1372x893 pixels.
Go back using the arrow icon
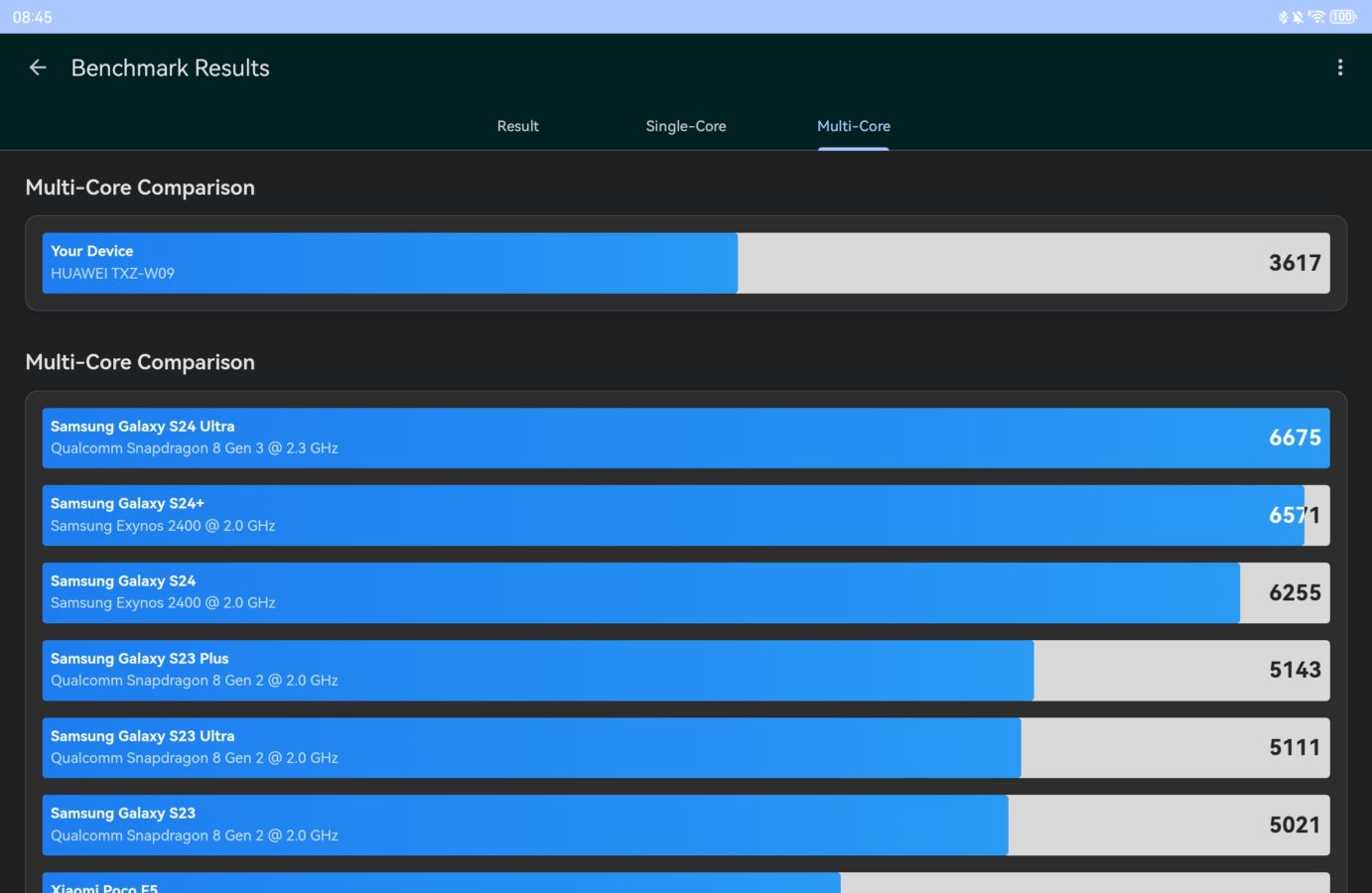click(x=38, y=67)
